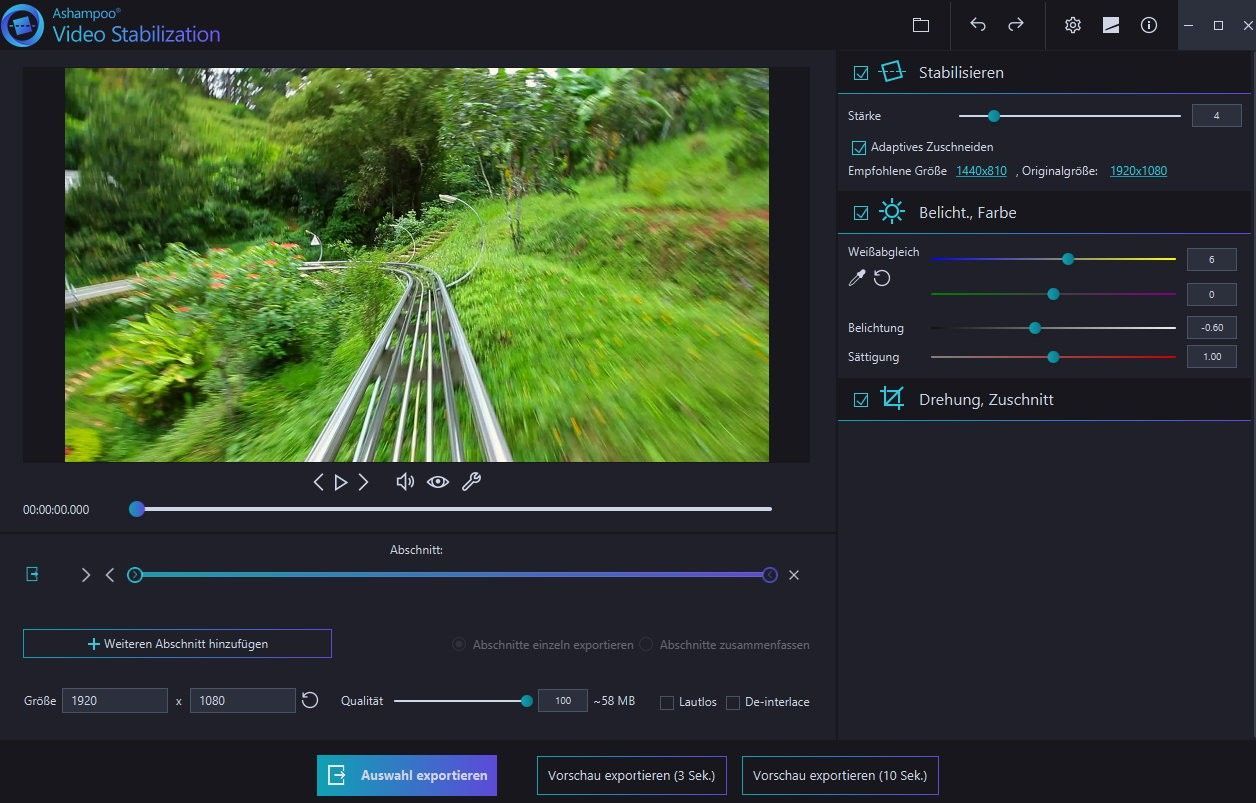Click the undo arrow in title bar
Viewport: 1256px width, 803px height.
point(978,25)
